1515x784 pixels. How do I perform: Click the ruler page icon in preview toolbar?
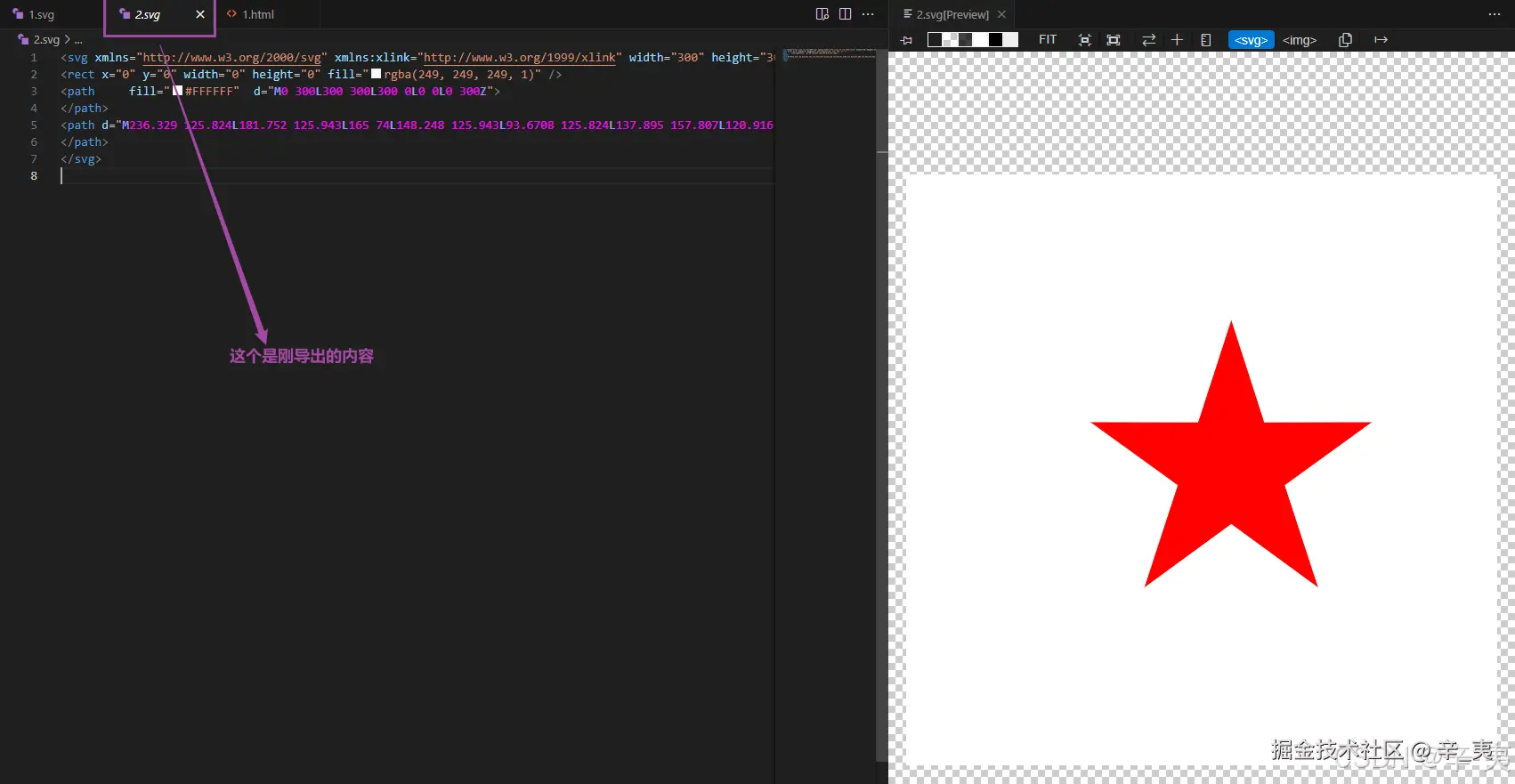[x=1206, y=40]
